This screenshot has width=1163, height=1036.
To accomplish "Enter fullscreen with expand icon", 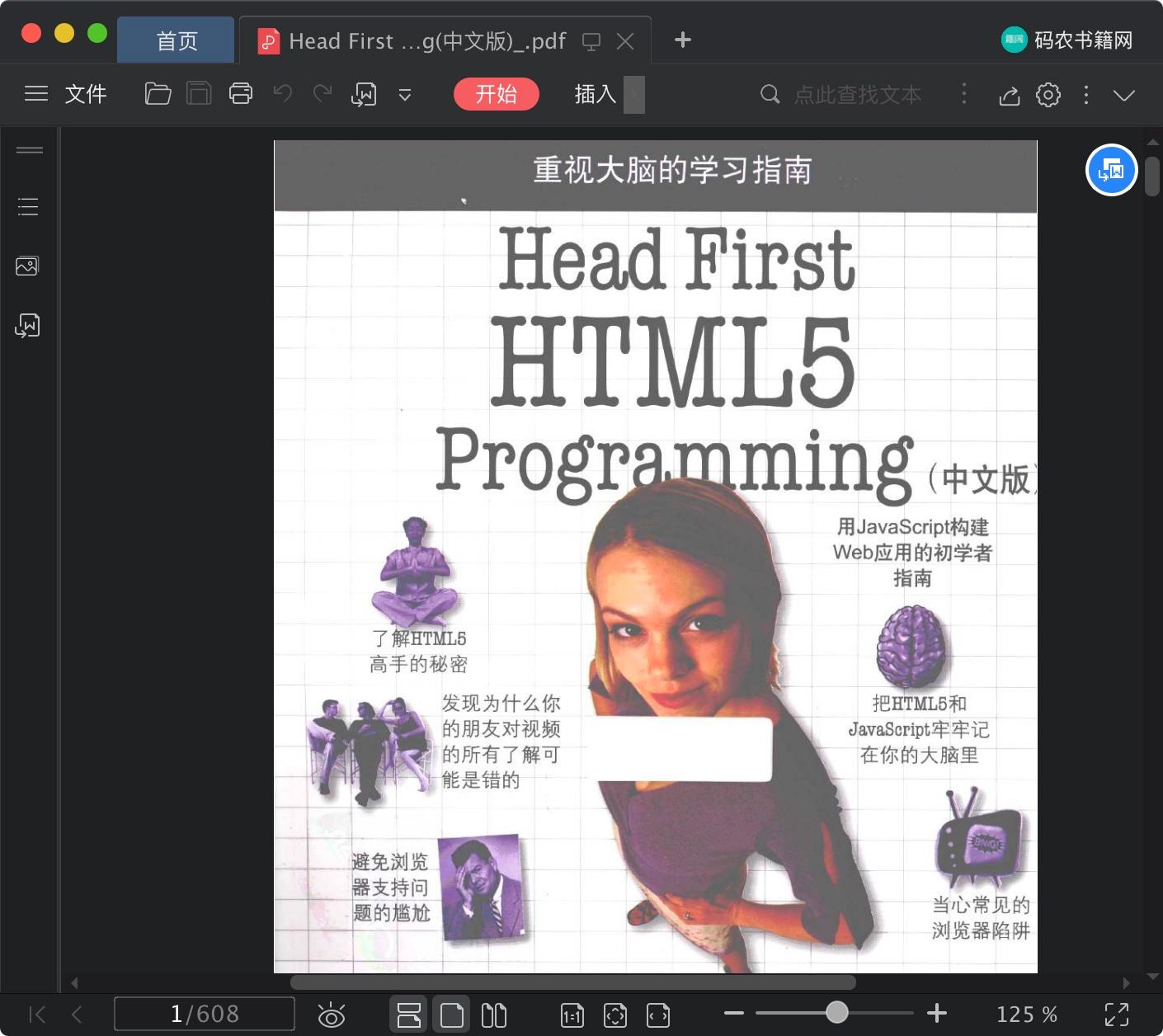I will (x=1117, y=1015).
